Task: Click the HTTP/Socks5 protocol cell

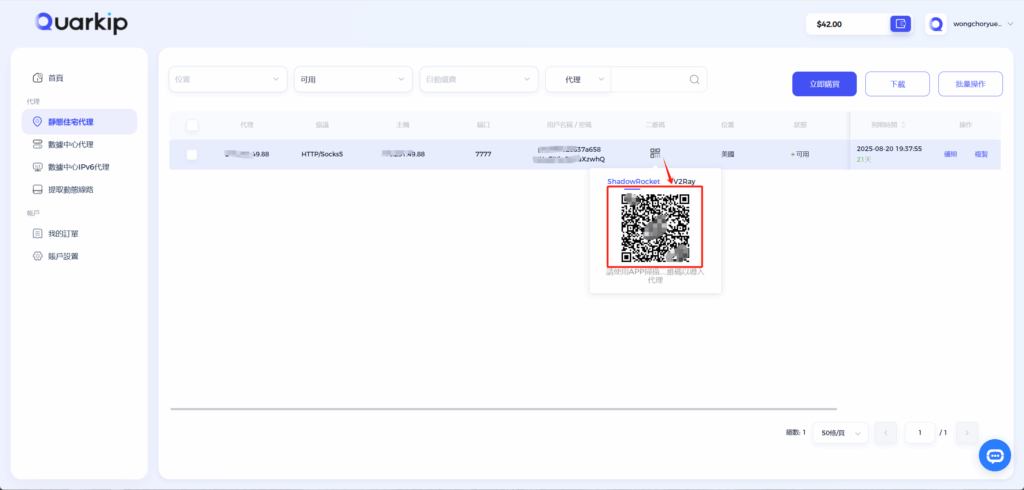Action: (x=322, y=154)
